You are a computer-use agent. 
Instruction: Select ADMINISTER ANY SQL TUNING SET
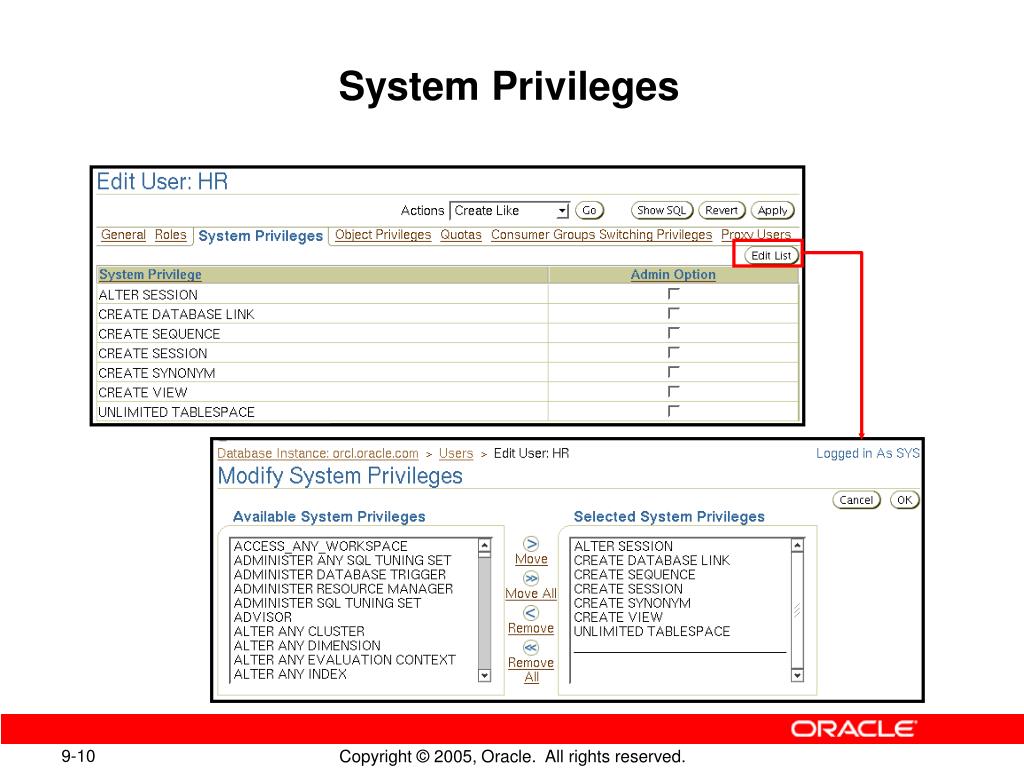coord(342,560)
